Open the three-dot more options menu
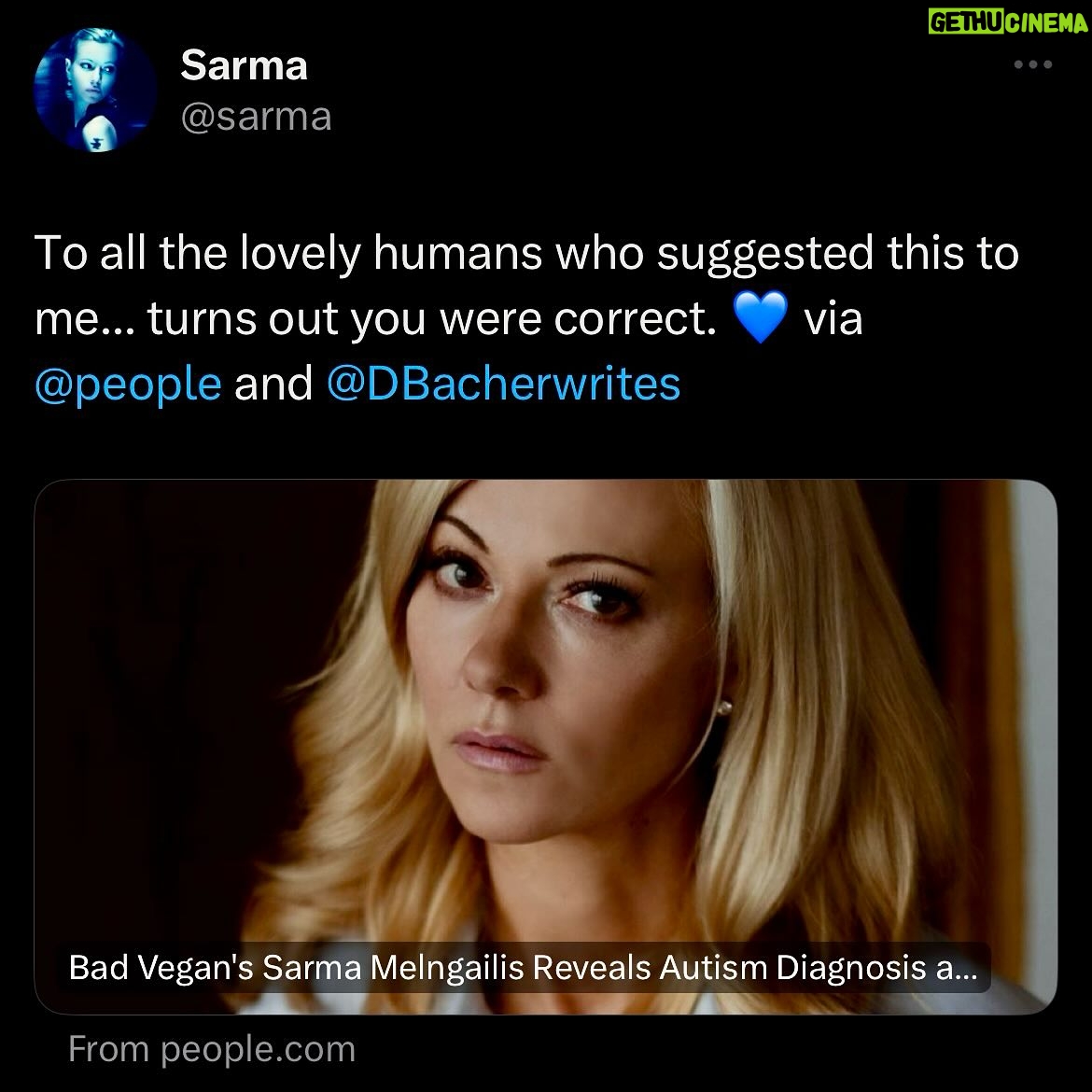Screen dimensions: 1092x1092 1033,64
